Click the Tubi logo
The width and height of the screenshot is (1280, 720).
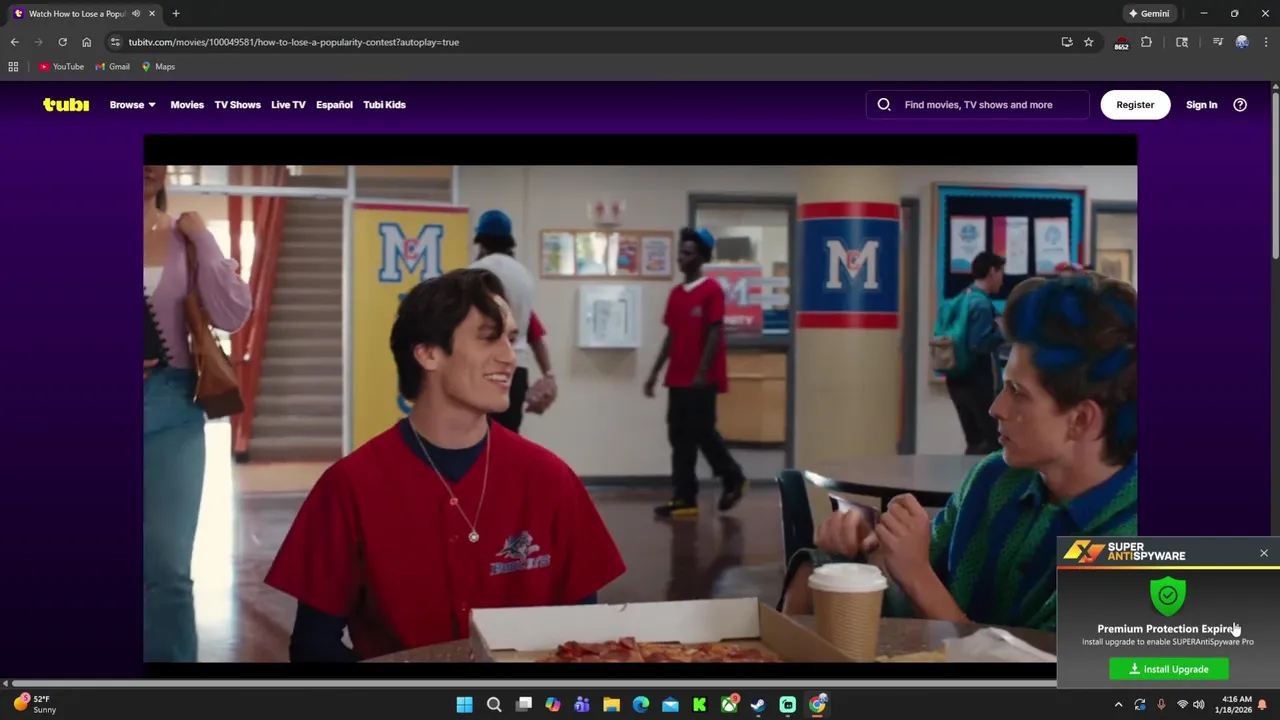click(x=66, y=104)
